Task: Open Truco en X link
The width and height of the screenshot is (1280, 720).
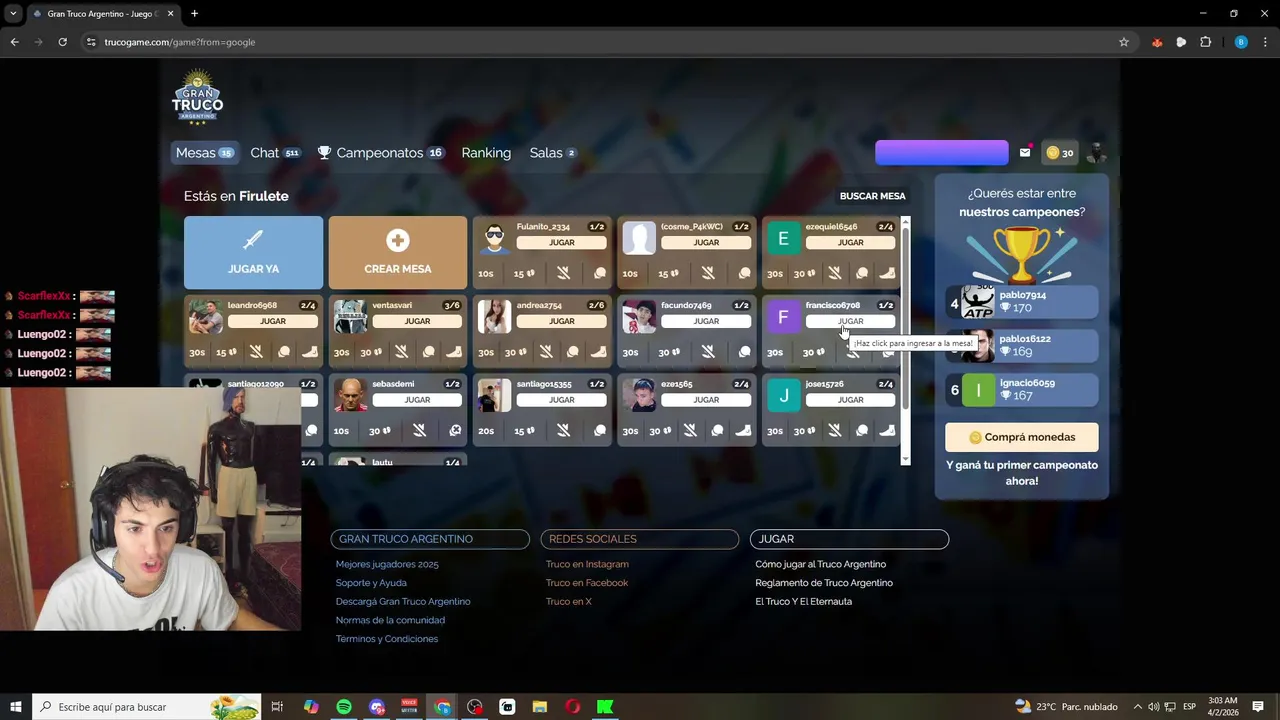Action: tap(569, 602)
